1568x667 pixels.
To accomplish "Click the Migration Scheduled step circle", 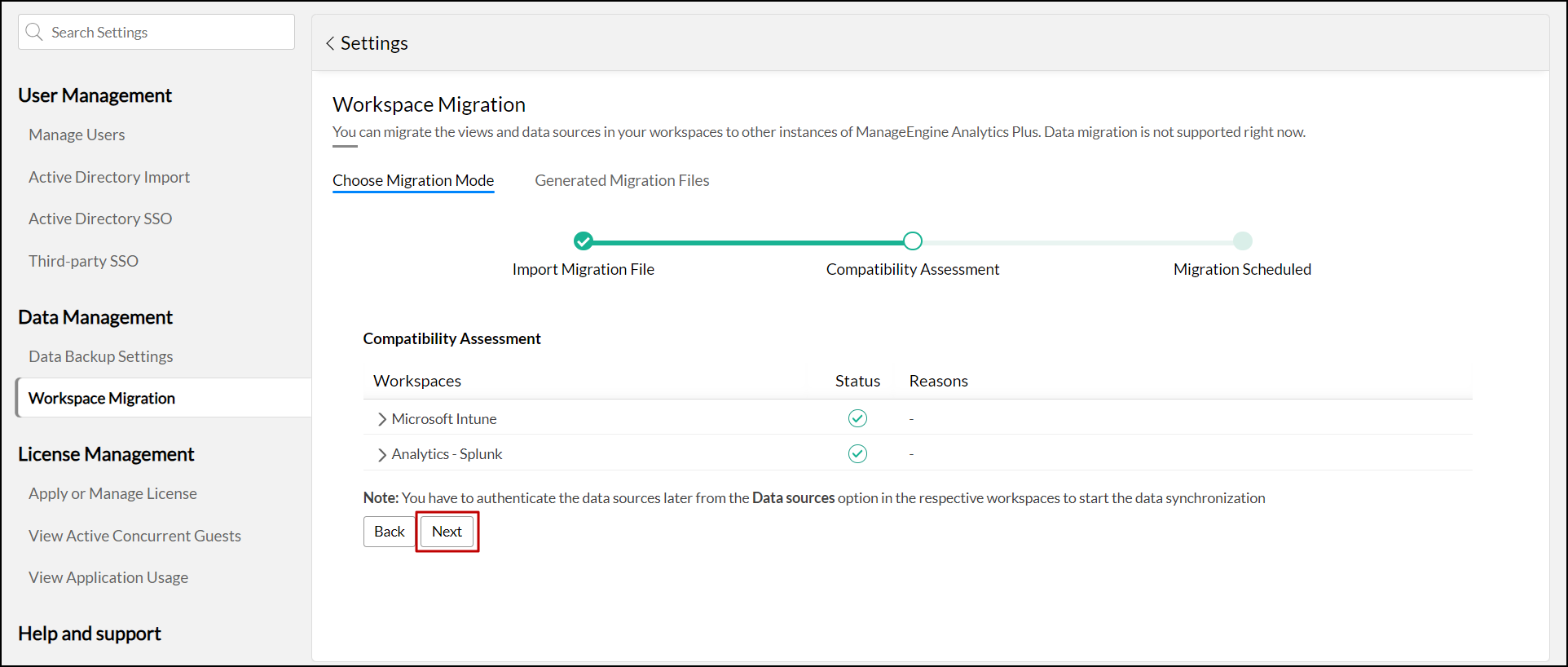I will pos(1242,241).
